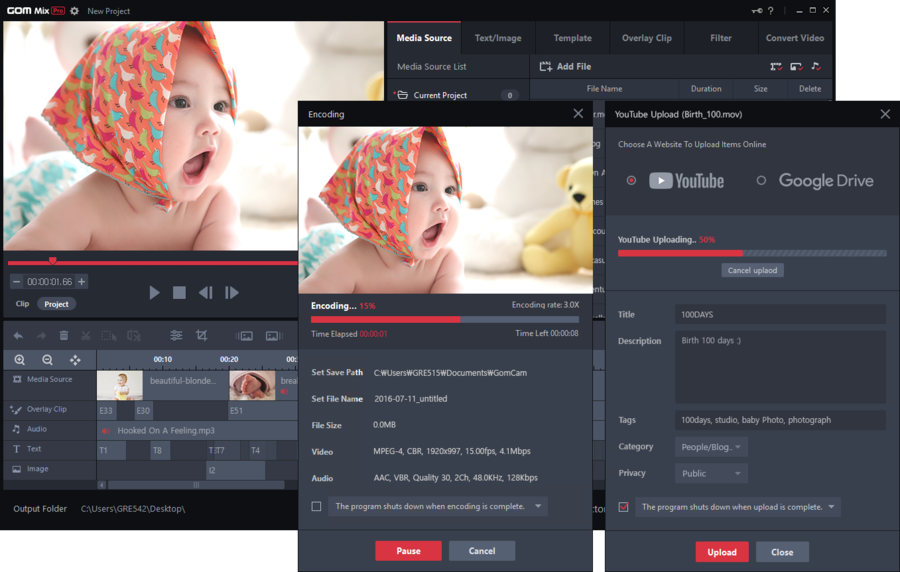The height and width of the screenshot is (572, 900).
Task: Expand the upload-complete shutdown action dropdown
Action: pyautogui.click(x=831, y=507)
